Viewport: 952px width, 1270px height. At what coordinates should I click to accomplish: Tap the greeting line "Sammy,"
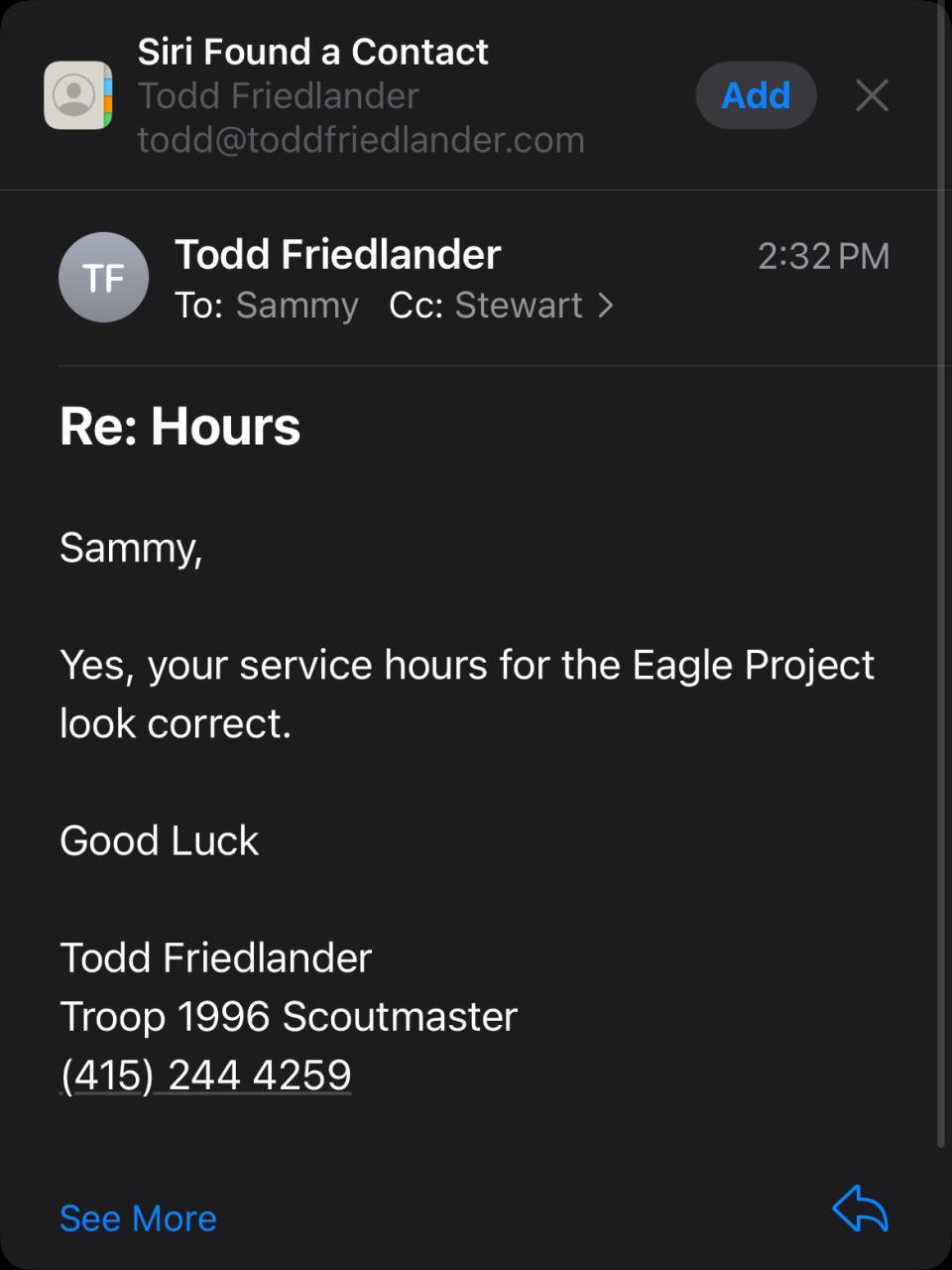click(131, 548)
